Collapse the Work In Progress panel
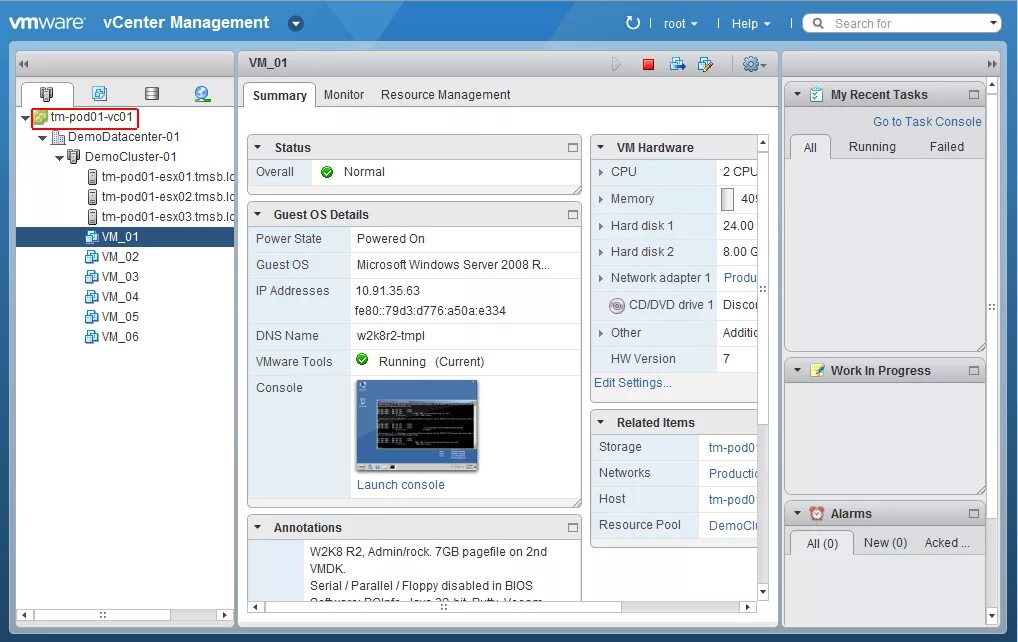The width and height of the screenshot is (1018, 642). pos(797,370)
